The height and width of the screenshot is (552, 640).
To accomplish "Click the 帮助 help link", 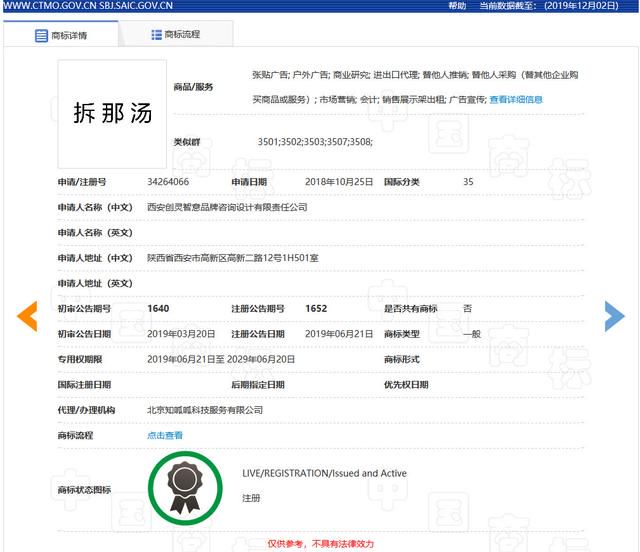I will [457, 6].
